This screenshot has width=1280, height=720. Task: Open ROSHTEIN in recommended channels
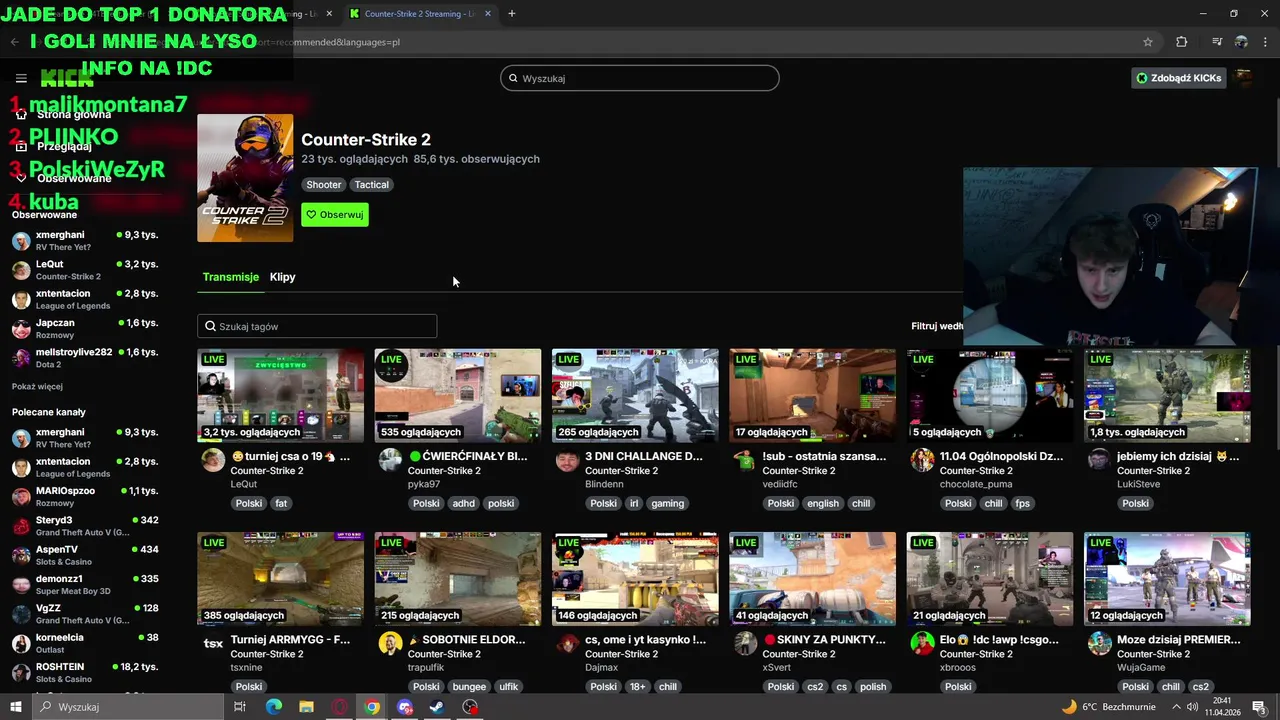(x=85, y=672)
